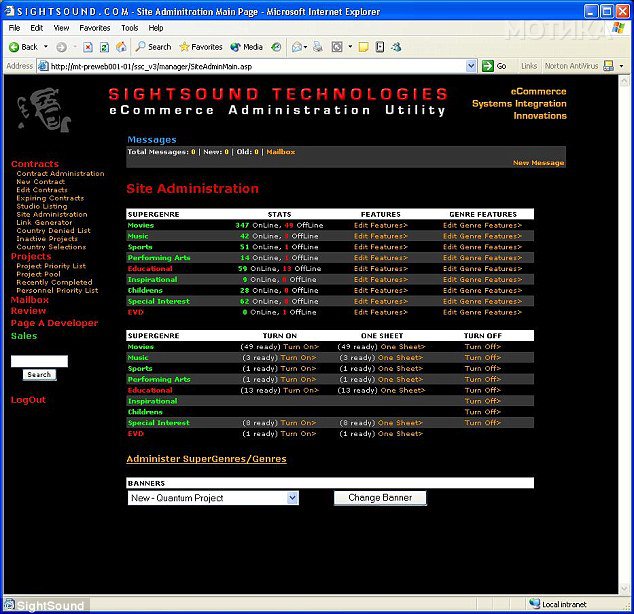Click the yellow Discuss note icon
This screenshot has height=614, width=634.
[x=363, y=47]
